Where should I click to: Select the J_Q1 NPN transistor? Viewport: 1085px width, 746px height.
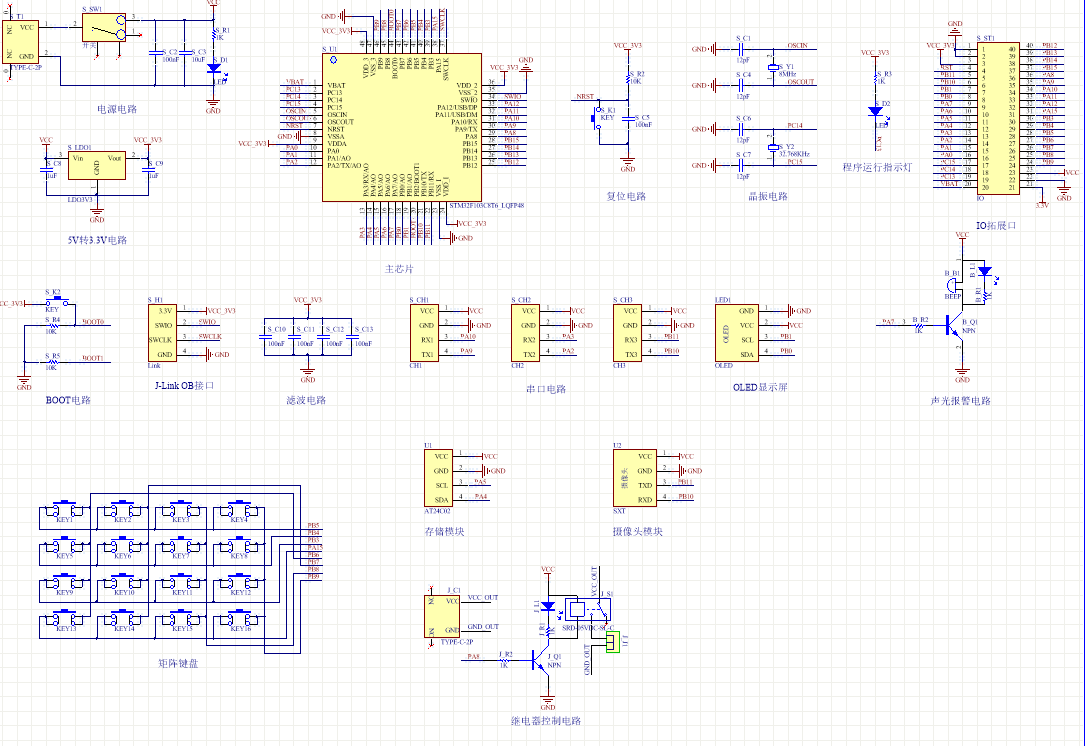(540, 661)
